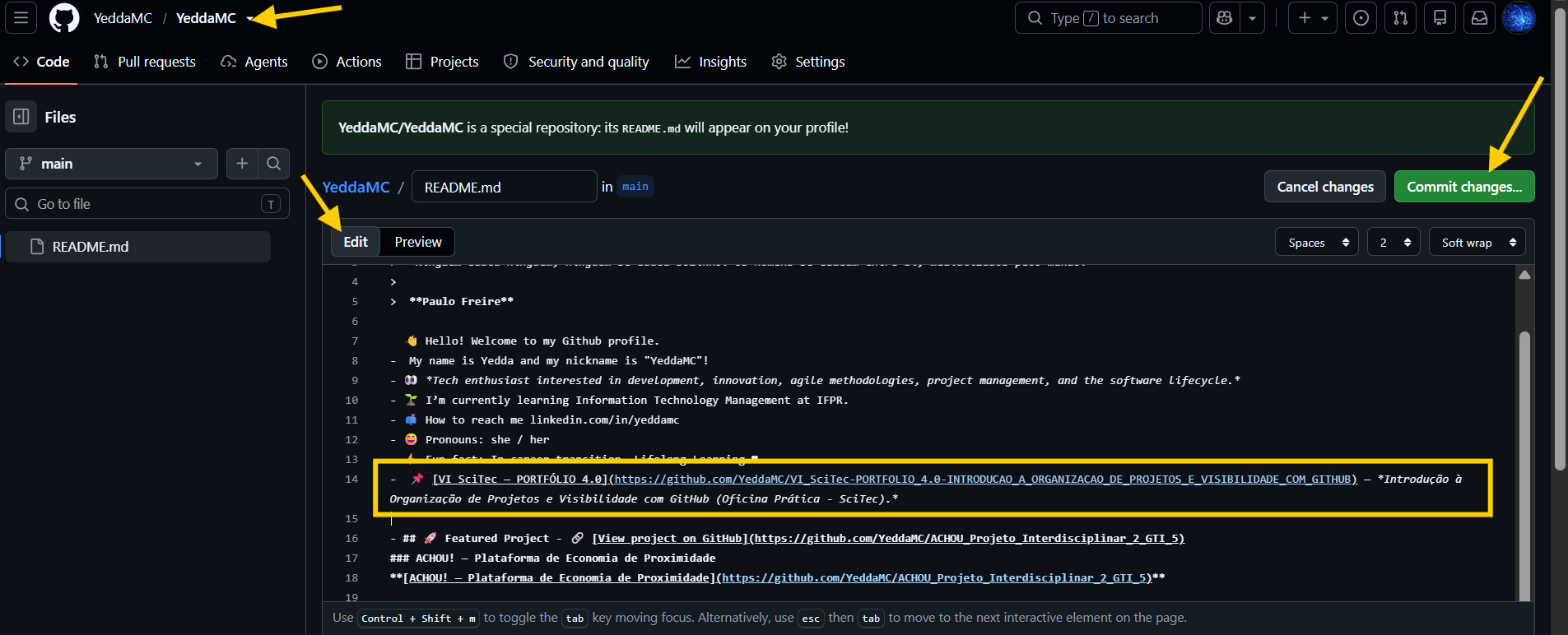Click the page vertical scrollbar
This screenshot has width=1568, height=635.
click(x=1559, y=239)
